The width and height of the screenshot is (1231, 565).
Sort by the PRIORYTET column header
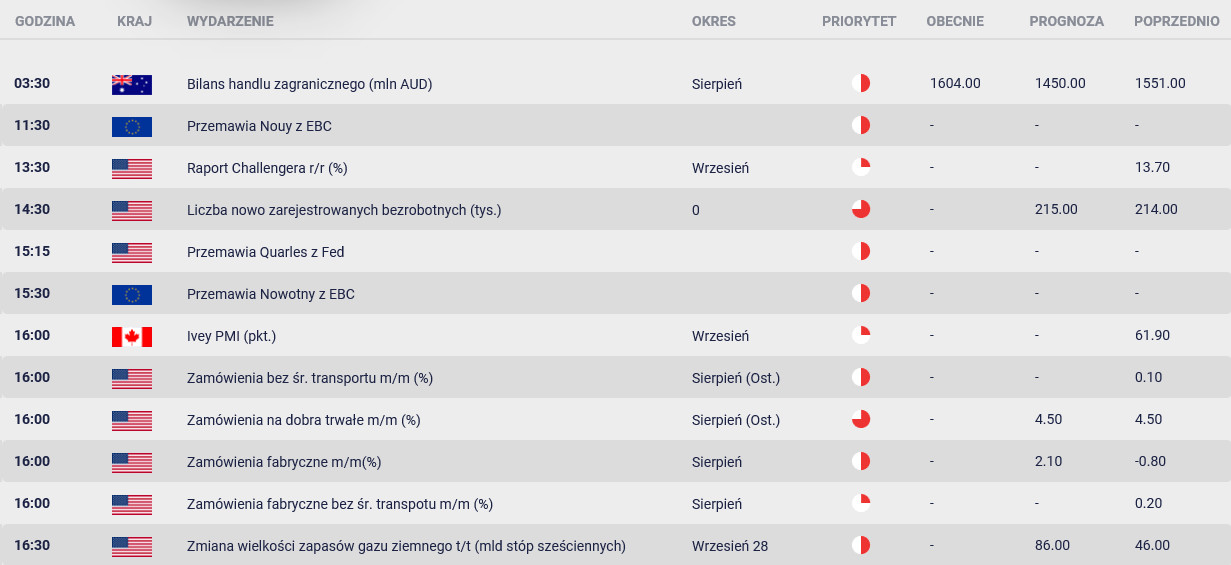[x=859, y=21]
